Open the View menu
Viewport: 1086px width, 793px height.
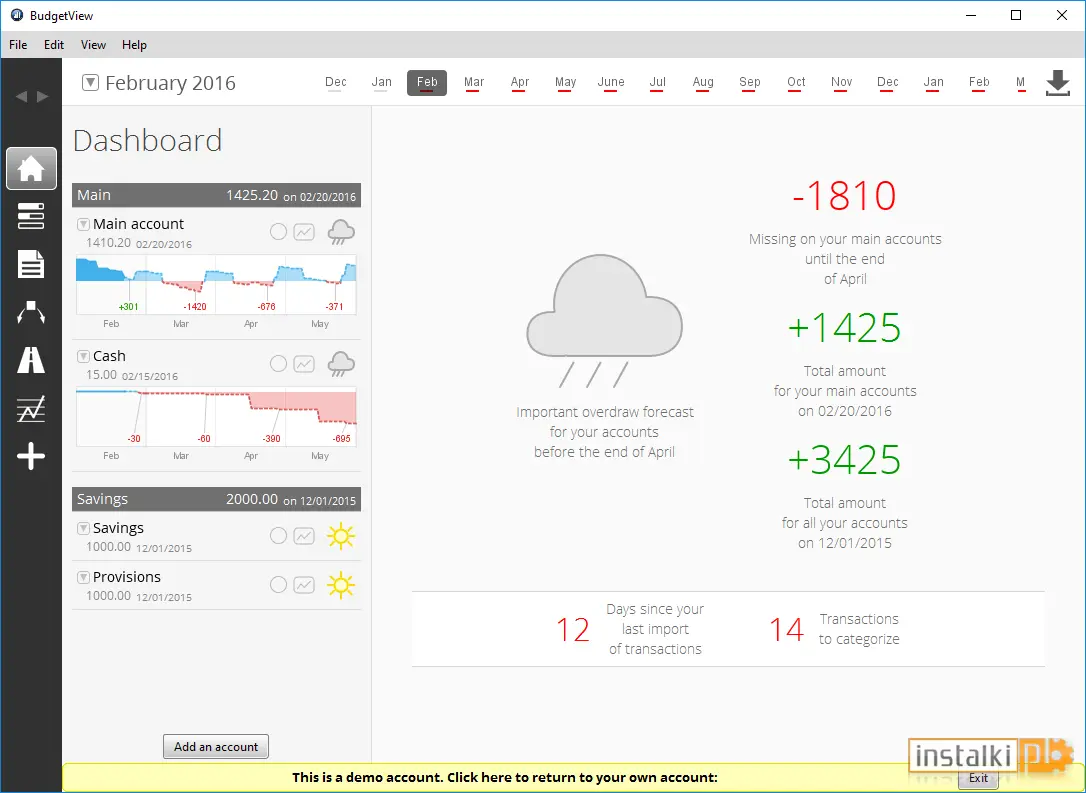(93, 45)
